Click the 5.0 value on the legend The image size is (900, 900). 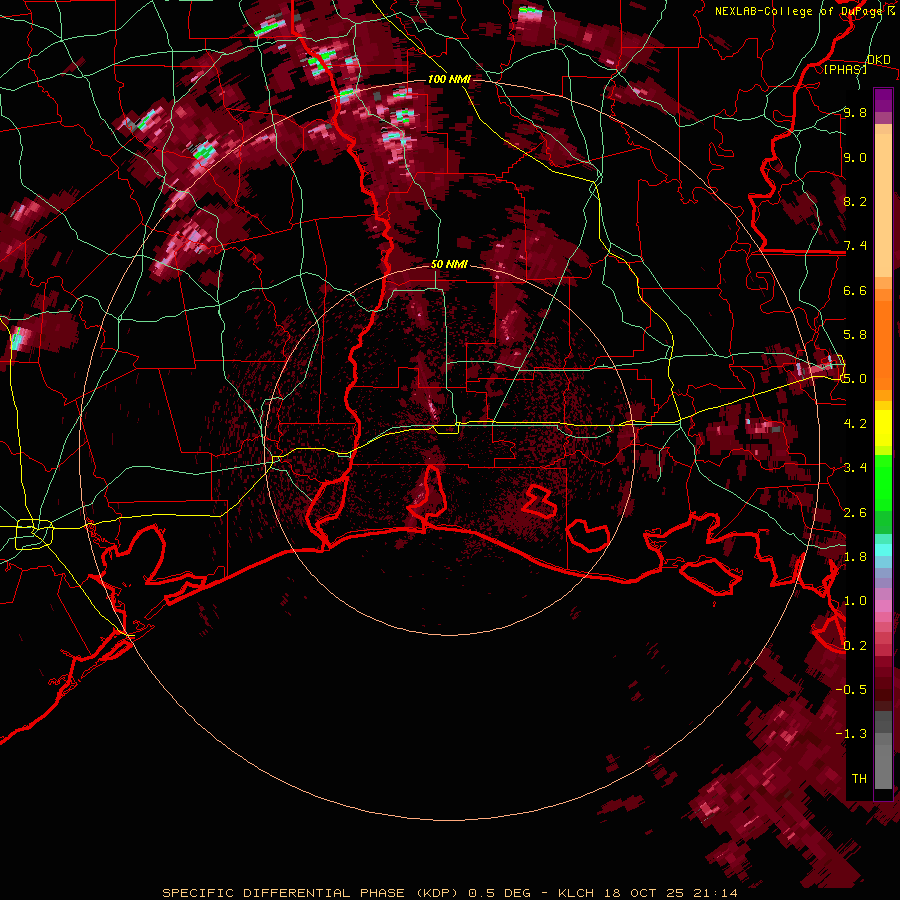coord(855,379)
